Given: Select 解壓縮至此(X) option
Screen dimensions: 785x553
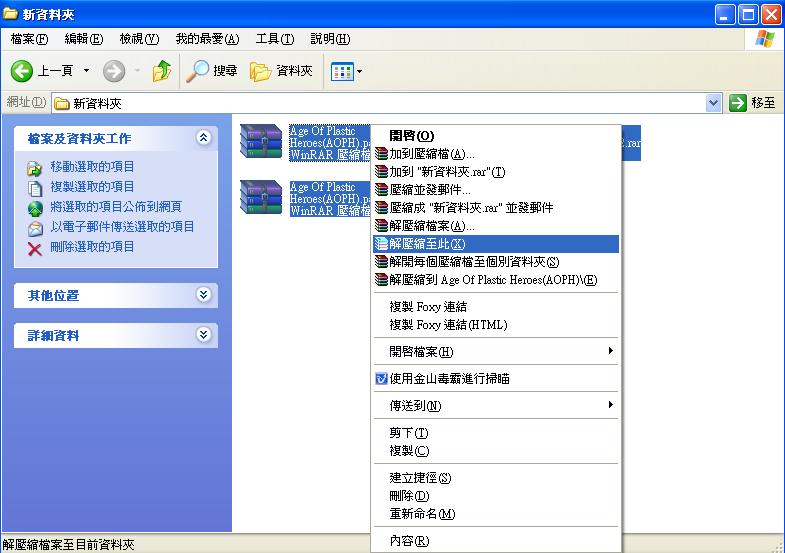Looking at the screenshot, I should click(496, 244).
